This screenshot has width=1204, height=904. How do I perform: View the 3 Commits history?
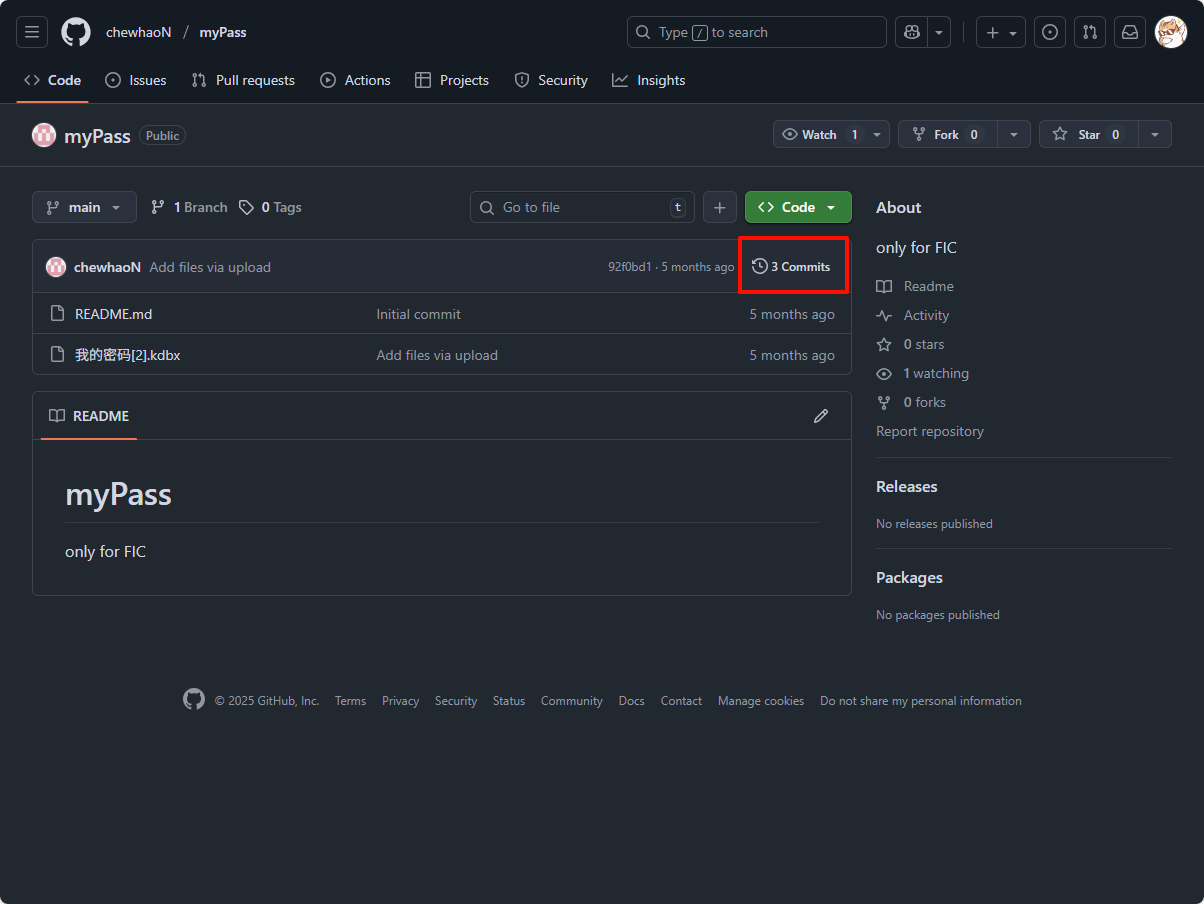[x=791, y=266]
